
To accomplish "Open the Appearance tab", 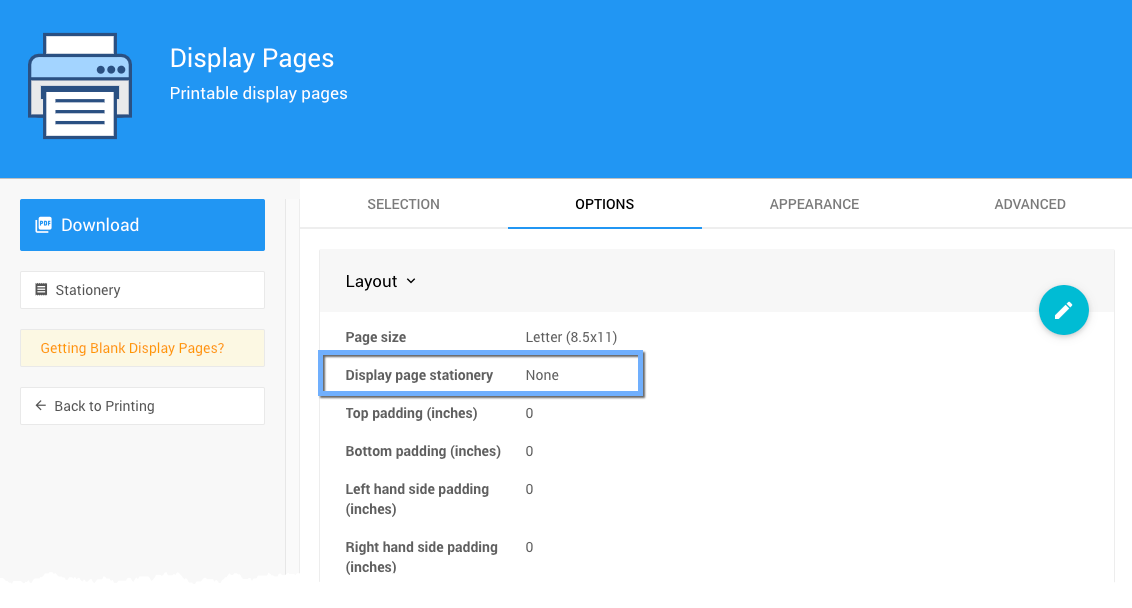I will tap(814, 204).
